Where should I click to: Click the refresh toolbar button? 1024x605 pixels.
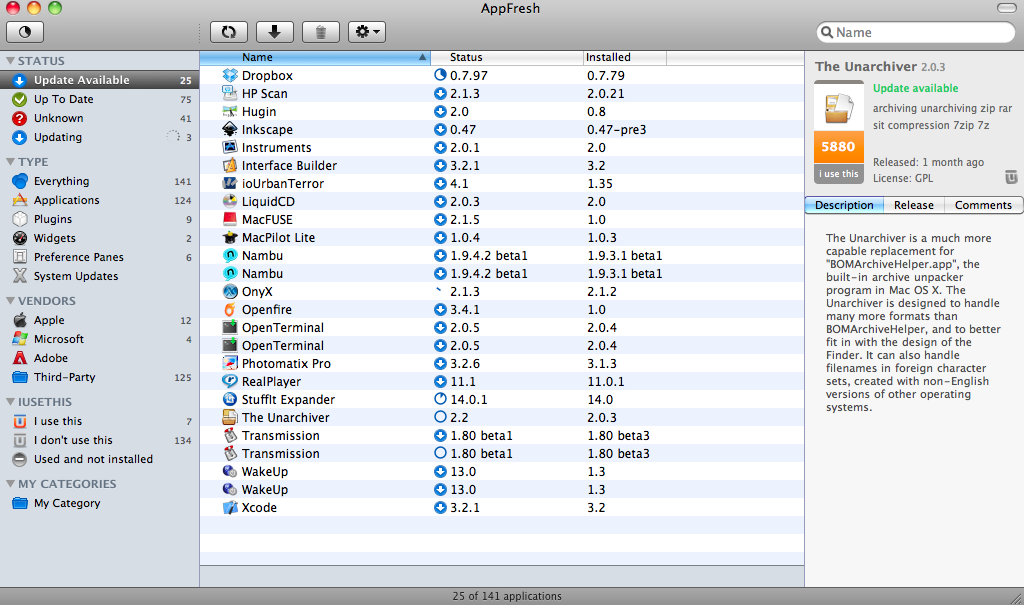pyautogui.click(x=229, y=32)
